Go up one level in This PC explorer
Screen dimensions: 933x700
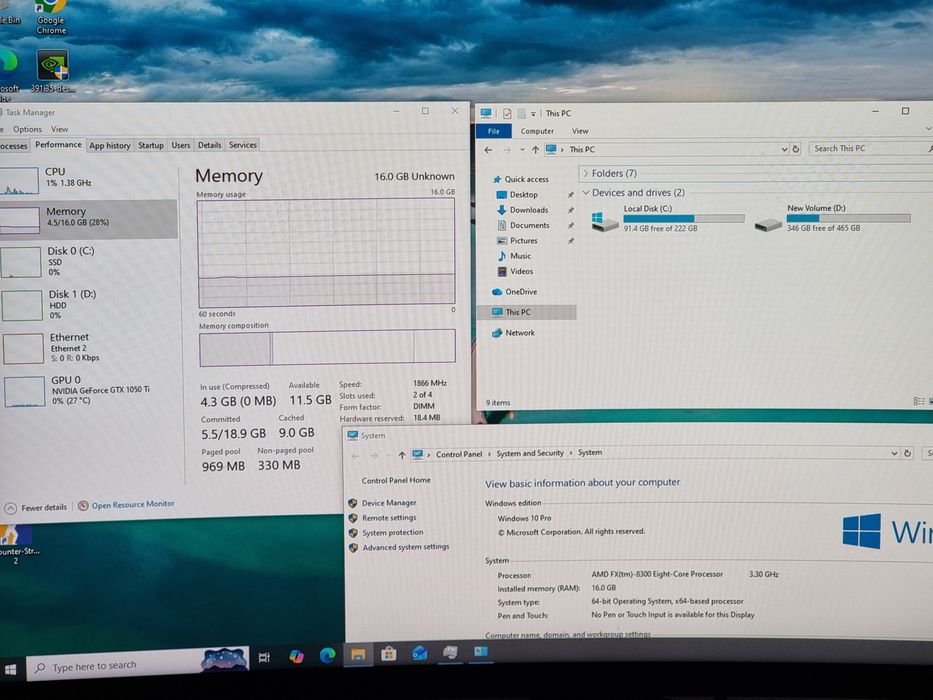coord(535,150)
